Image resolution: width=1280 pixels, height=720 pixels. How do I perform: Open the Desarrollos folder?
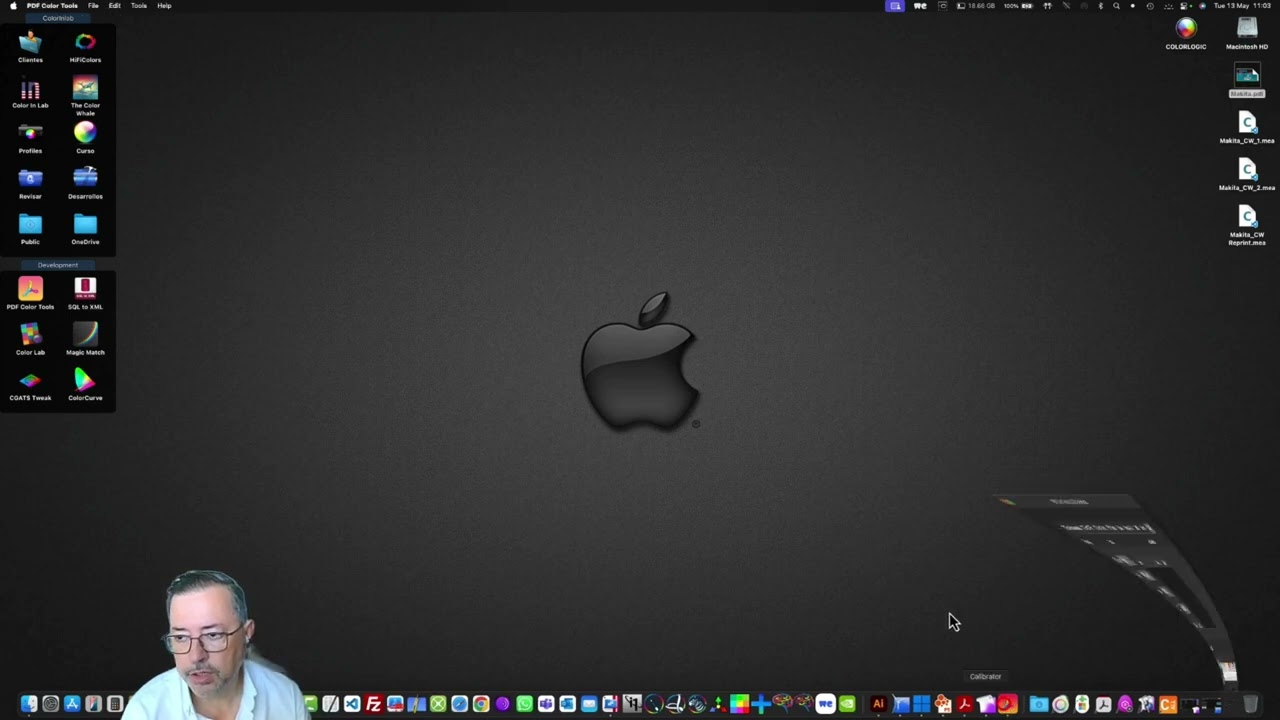coord(85,183)
